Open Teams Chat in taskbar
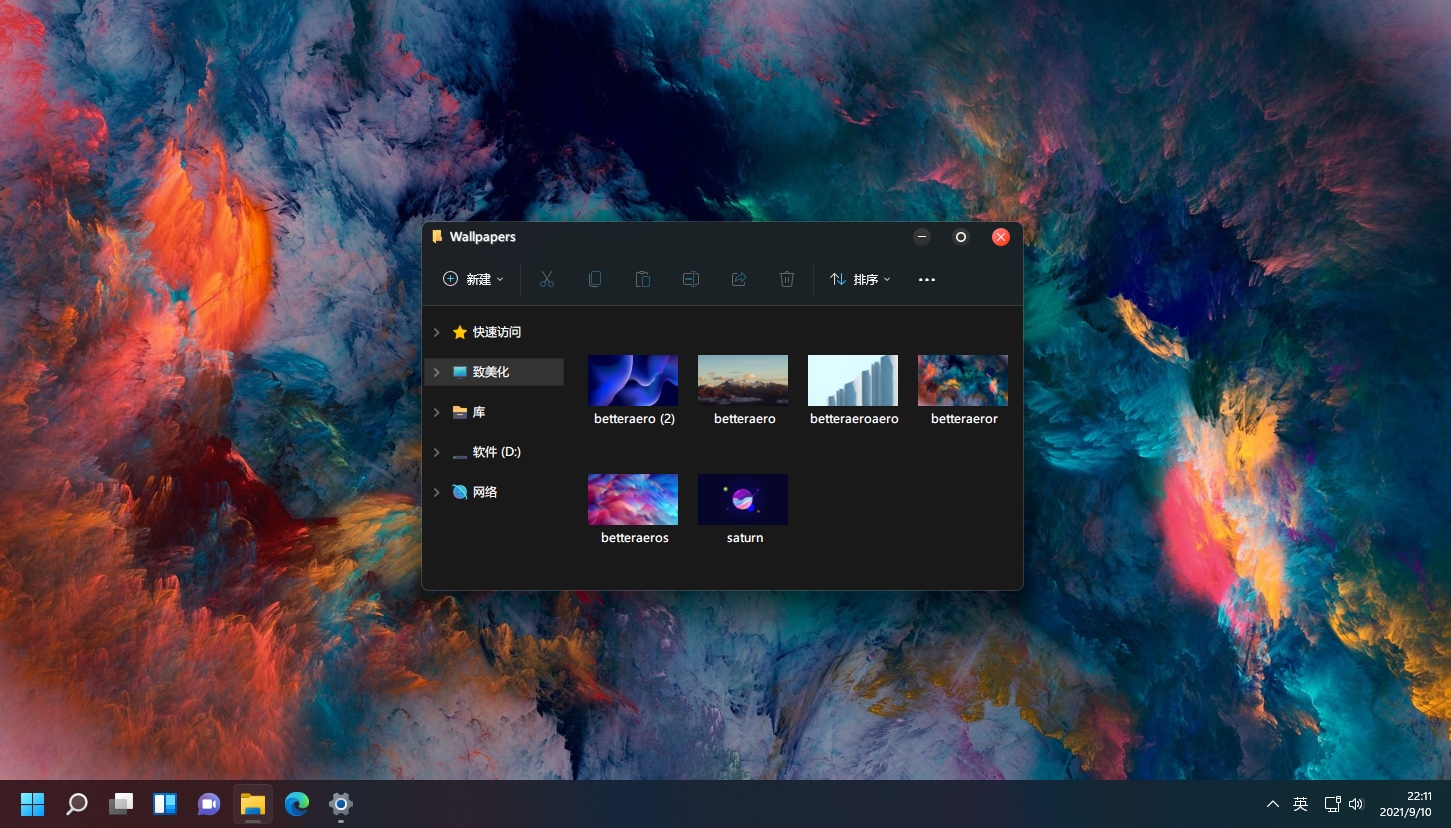Image resolution: width=1451 pixels, height=828 pixels. click(209, 804)
